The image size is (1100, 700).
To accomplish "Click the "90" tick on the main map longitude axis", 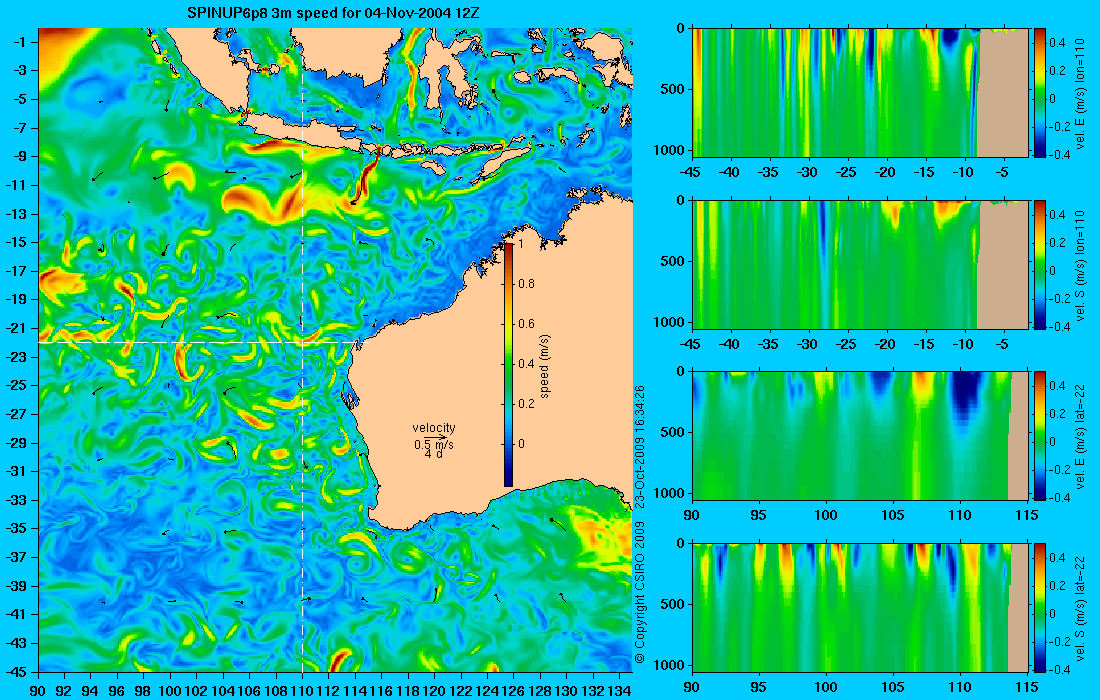I will tap(38, 690).
